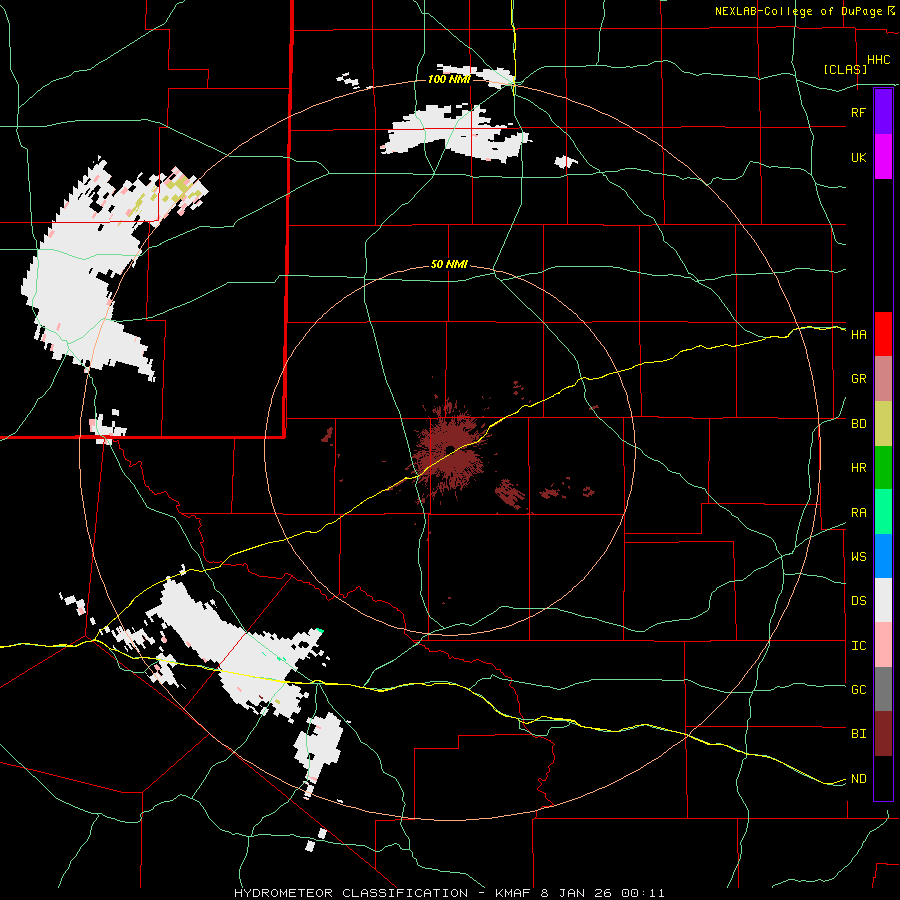
Task: Click the light pink IC ice crystals swatch
Action: click(883, 645)
